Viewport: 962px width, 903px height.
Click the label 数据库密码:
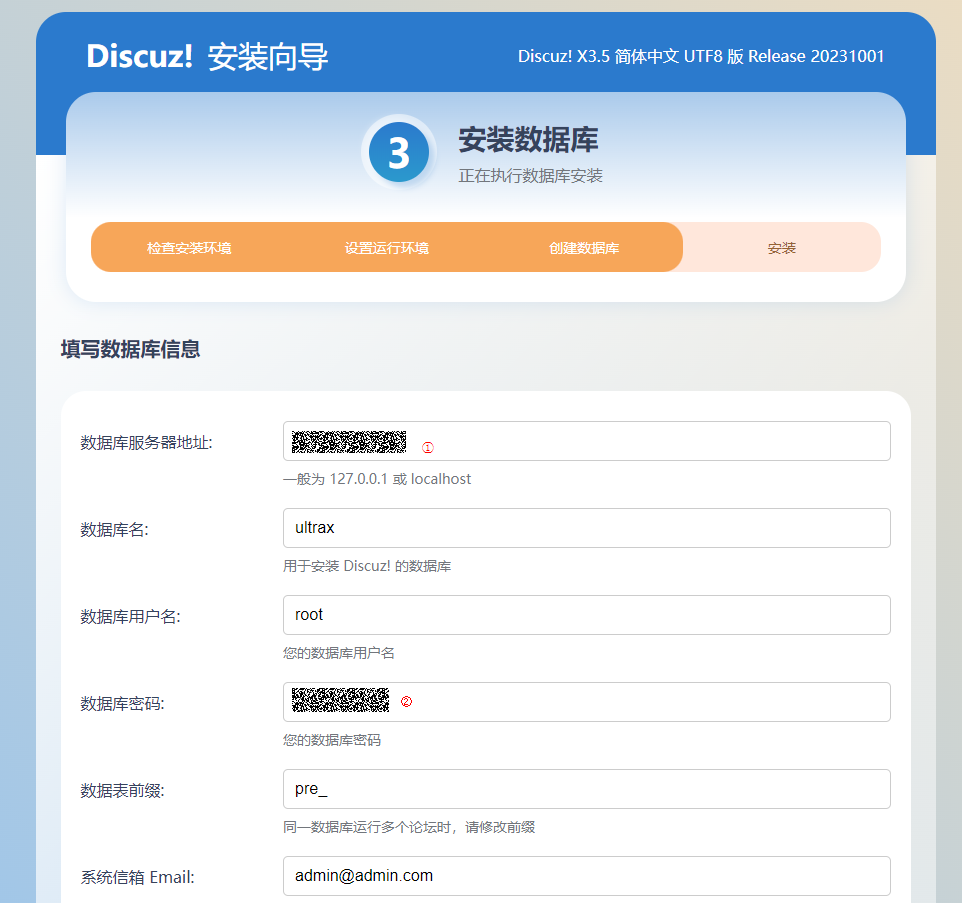pos(123,704)
